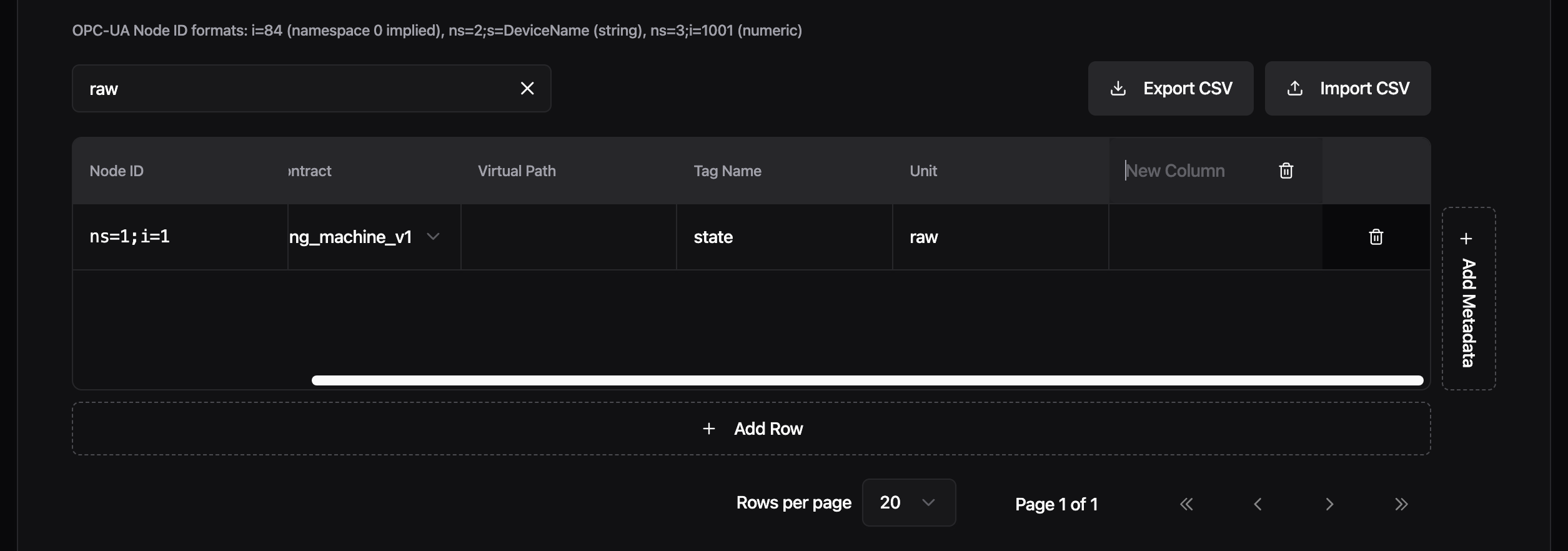Edit the Tag Name cell 'state'
The width and height of the screenshot is (1568, 551).
coord(785,237)
